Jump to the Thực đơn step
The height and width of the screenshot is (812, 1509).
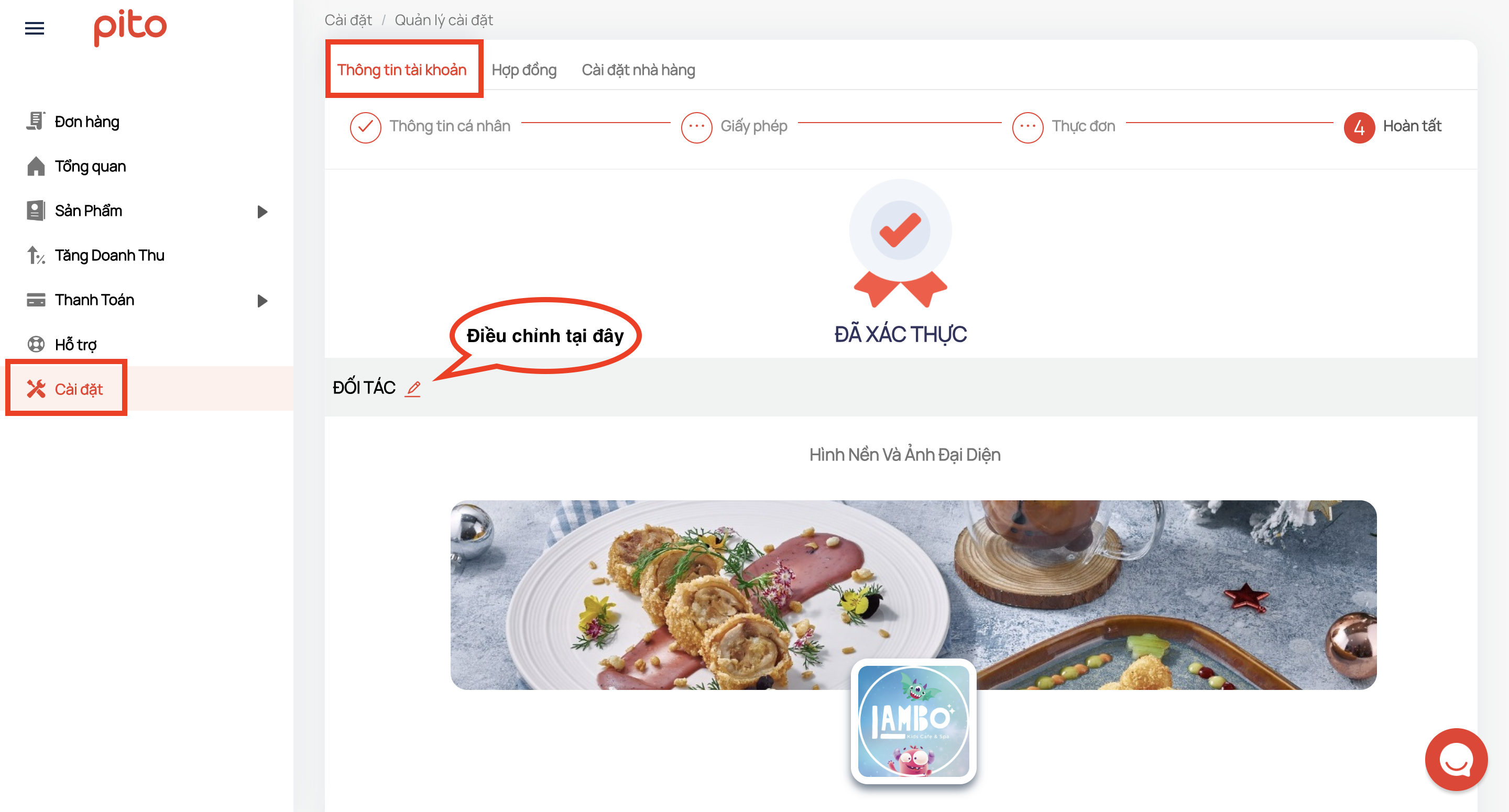(x=1063, y=127)
